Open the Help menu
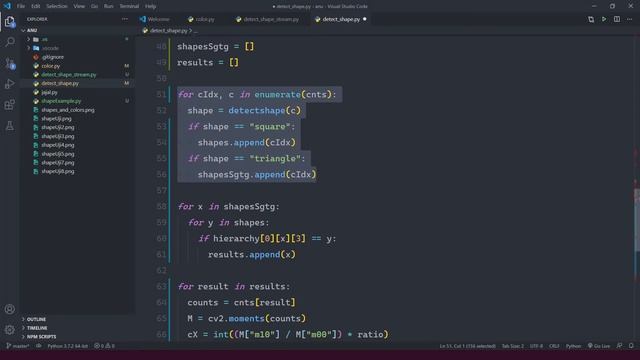 [x=151, y=6]
